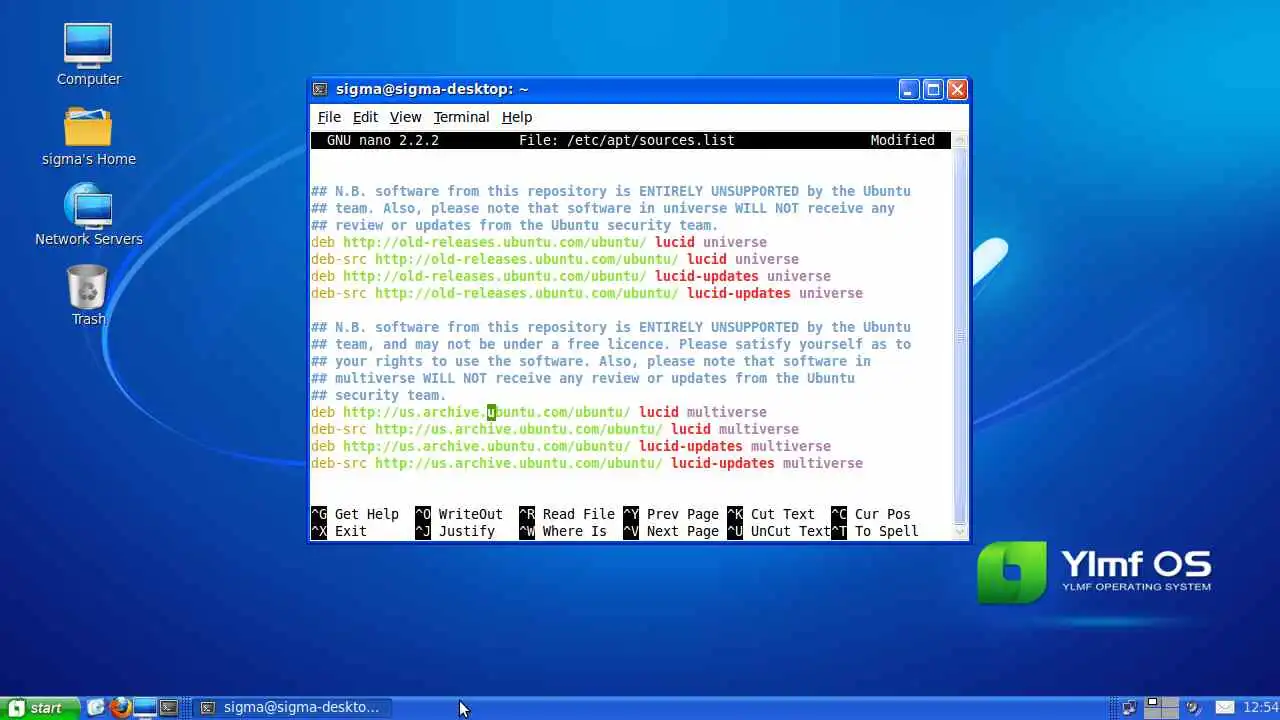
Task: Click the 'deb-src us.archive lucid multiverse' line
Action: click(x=555, y=429)
